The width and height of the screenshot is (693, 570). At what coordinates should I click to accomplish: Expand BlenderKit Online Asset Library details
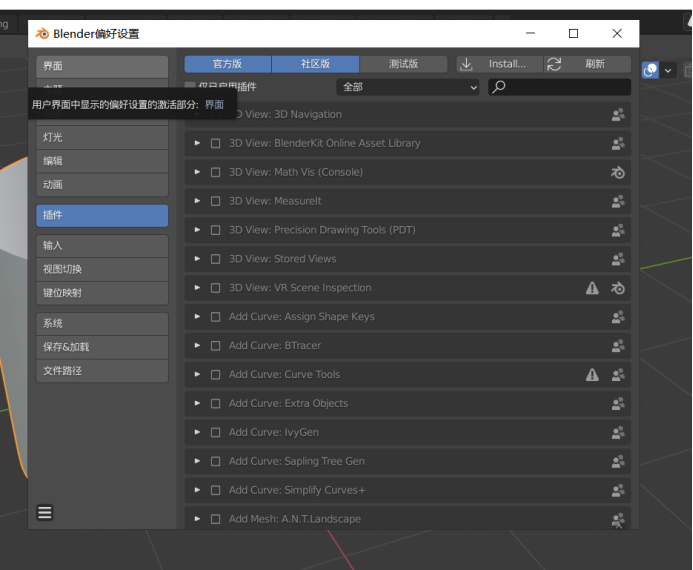197,143
